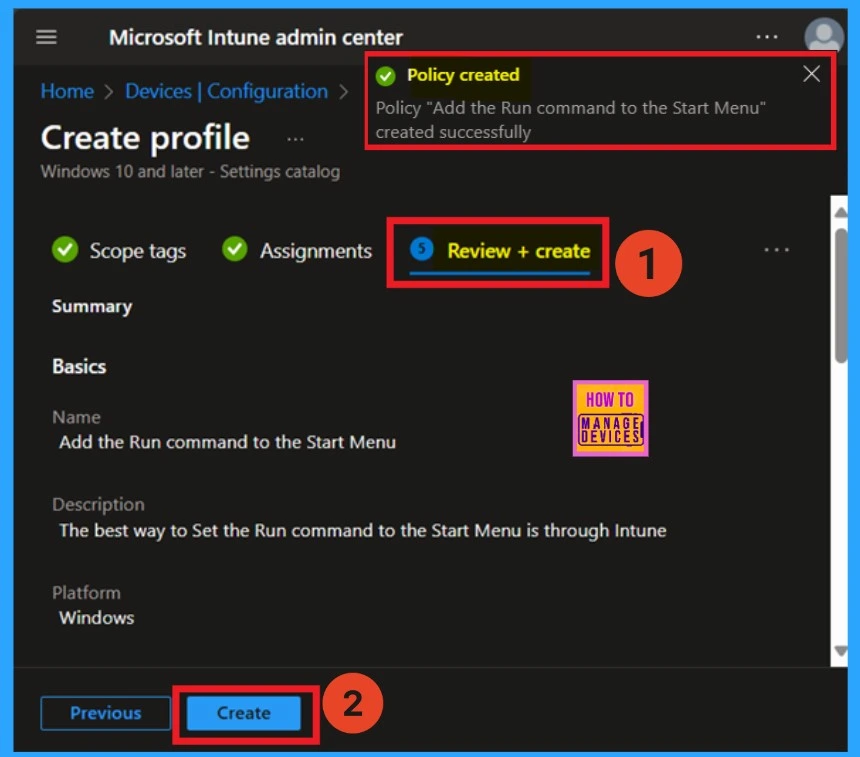Click the step 5 circle icon

tap(421, 248)
